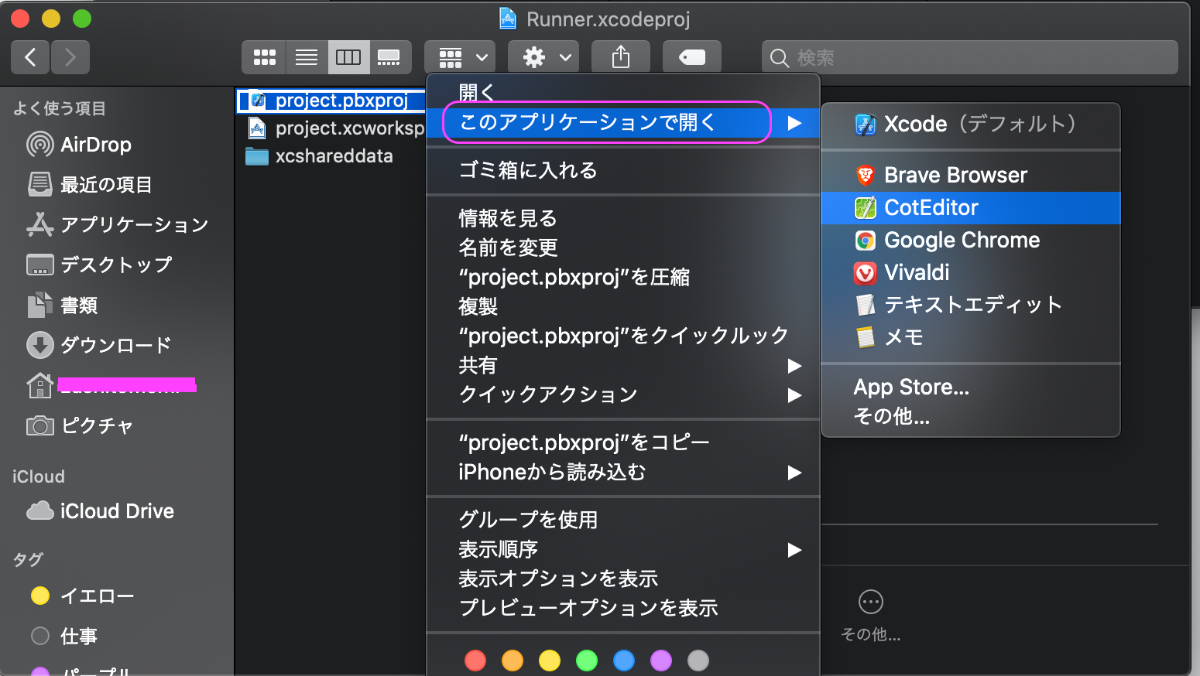Select the project.pbxproj file
Viewport: 1200px width, 676px height.
[x=330, y=100]
